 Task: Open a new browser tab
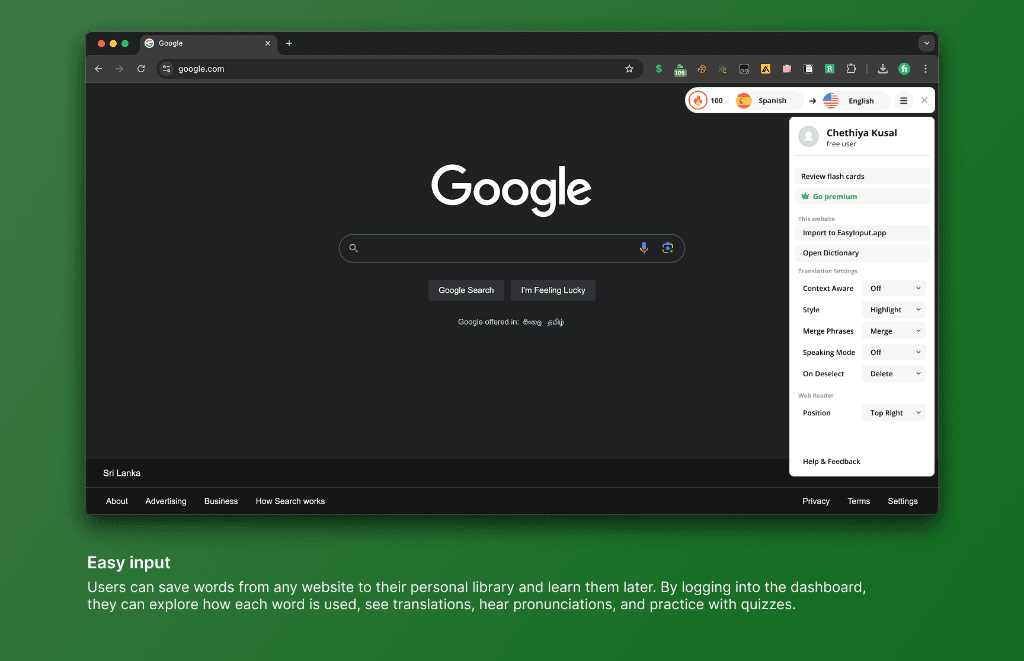click(x=289, y=43)
